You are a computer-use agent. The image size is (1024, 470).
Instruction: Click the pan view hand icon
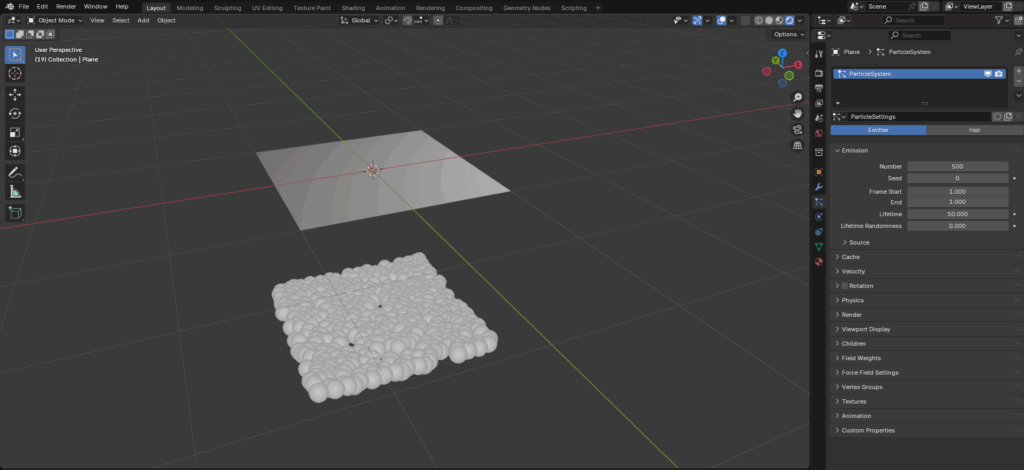click(797, 114)
